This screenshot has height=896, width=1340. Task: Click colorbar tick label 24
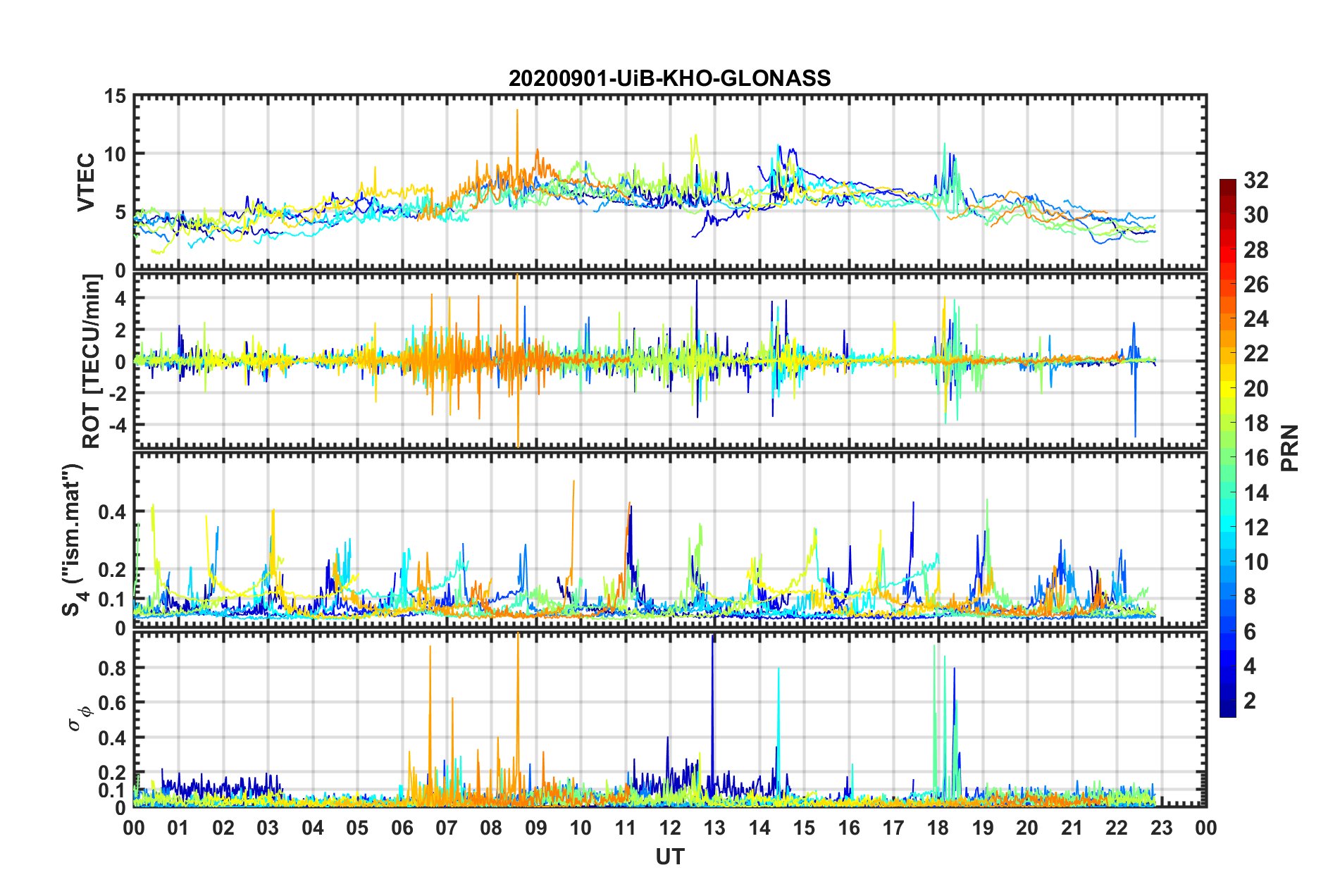tap(1256, 319)
